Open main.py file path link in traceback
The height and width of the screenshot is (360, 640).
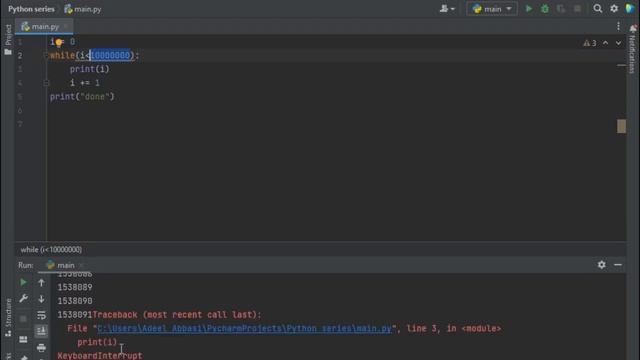pos(244,329)
